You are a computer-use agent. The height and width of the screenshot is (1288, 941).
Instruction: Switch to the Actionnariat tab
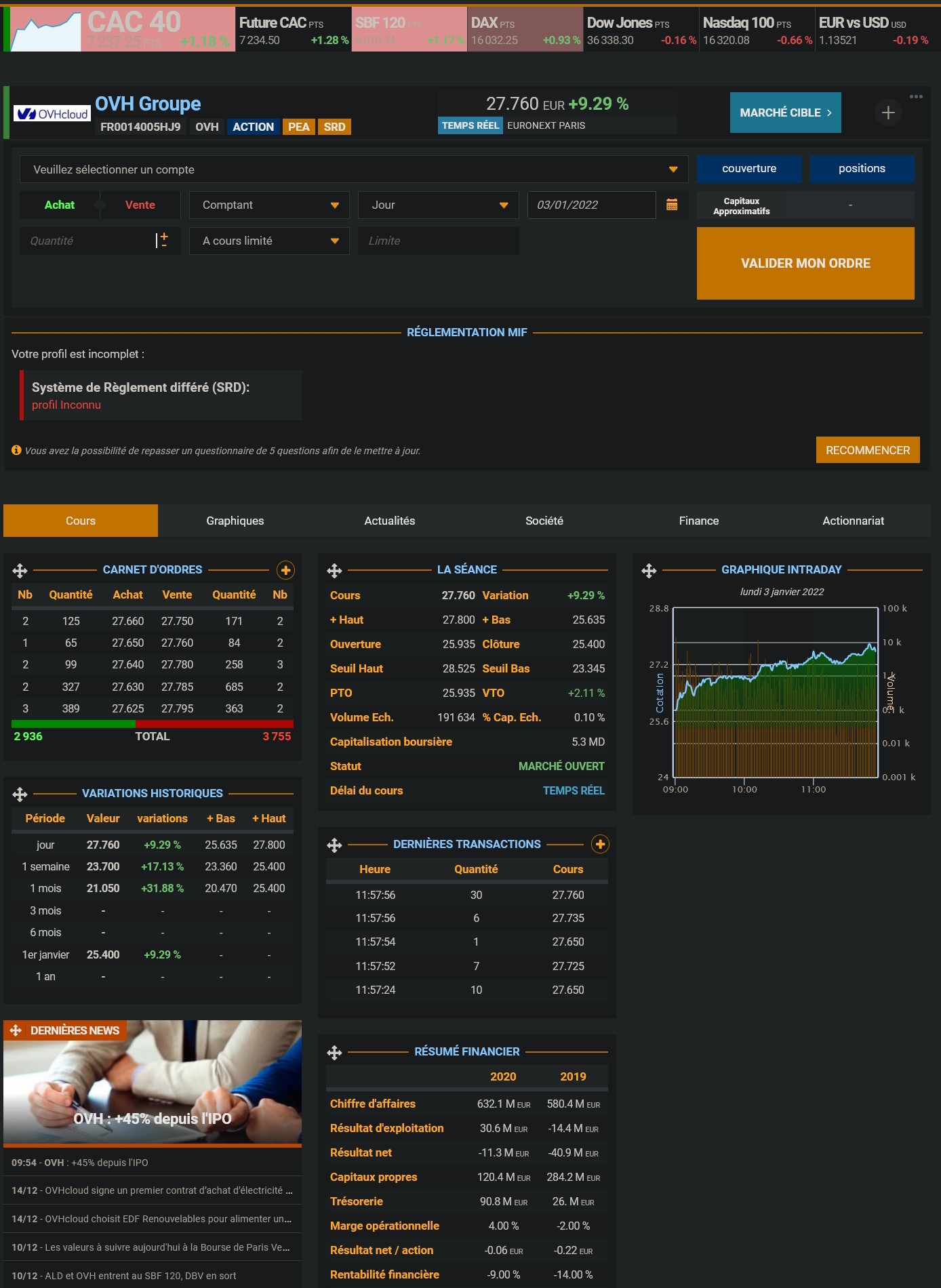point(853,521)
